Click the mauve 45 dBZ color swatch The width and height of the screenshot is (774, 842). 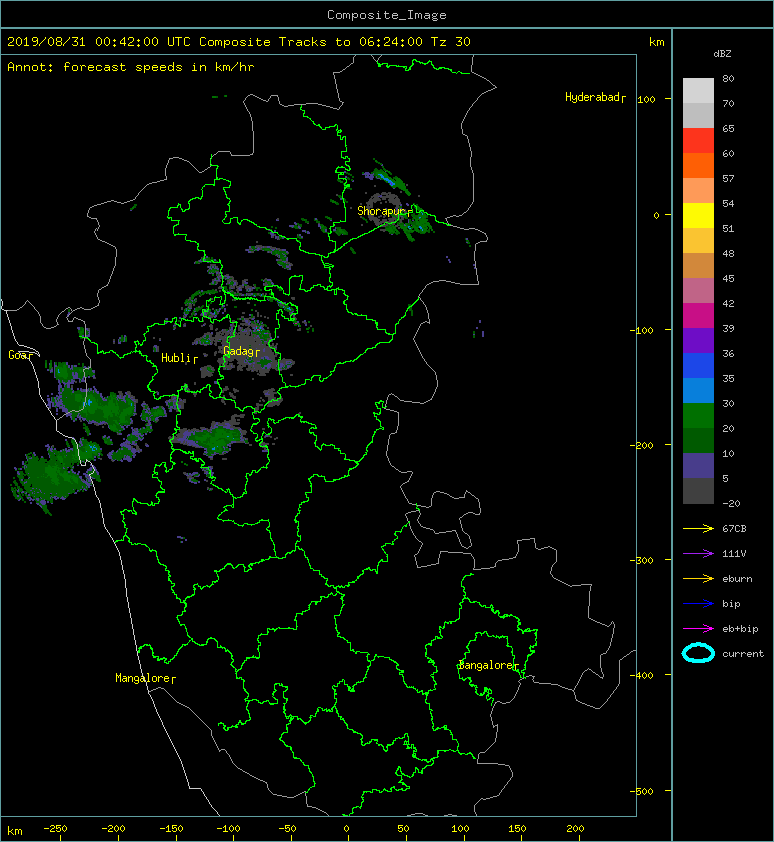click(698, 291)
